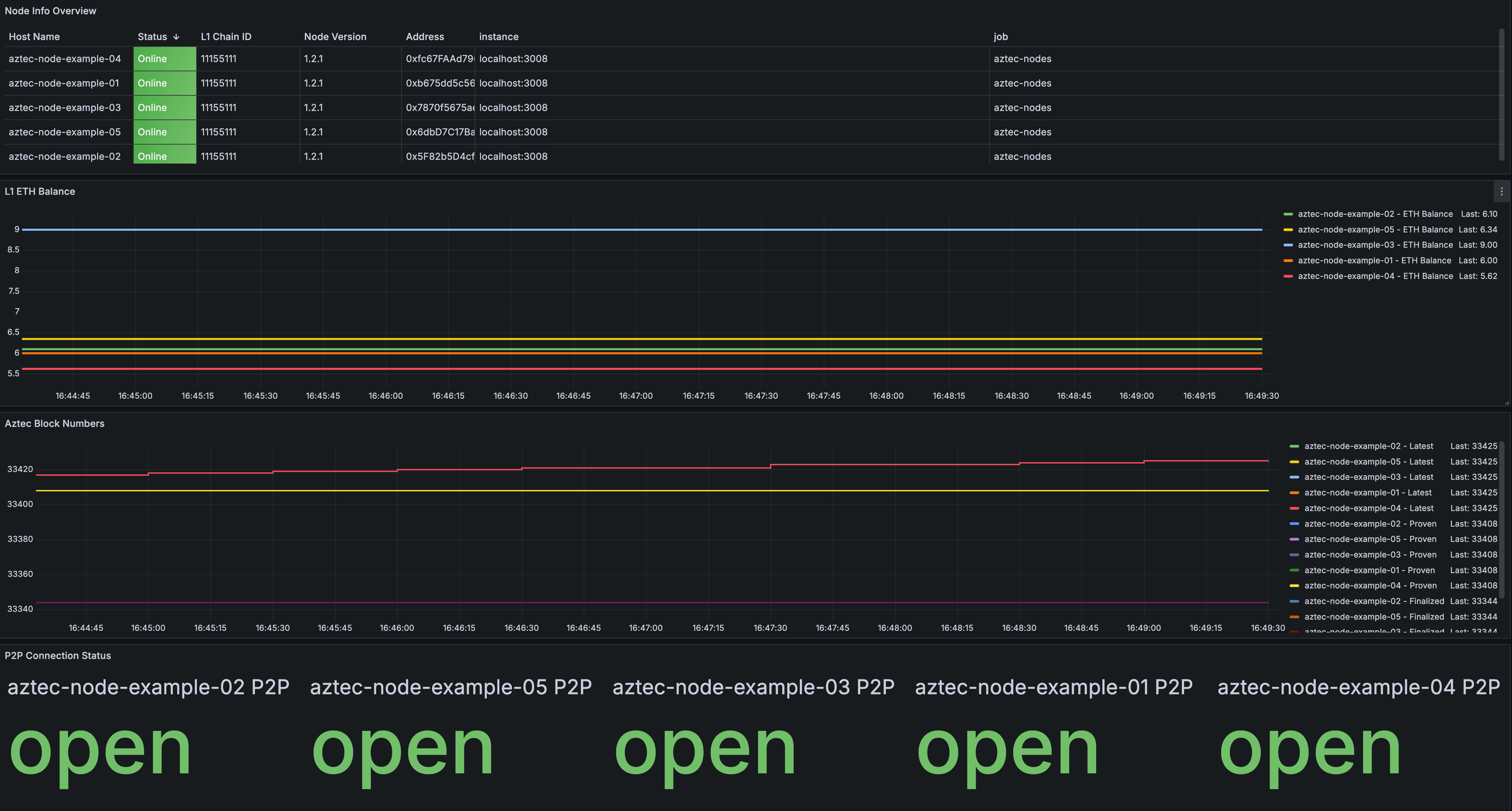
Task: Toggle aztec-node-example-03 Proven legend series
Action: (x=1370, y=554)
